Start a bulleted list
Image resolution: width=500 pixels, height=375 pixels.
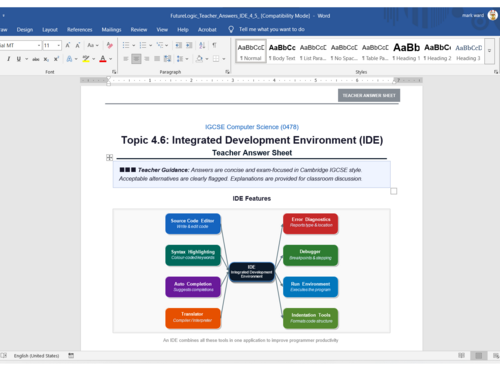click(x=126, y=45)
